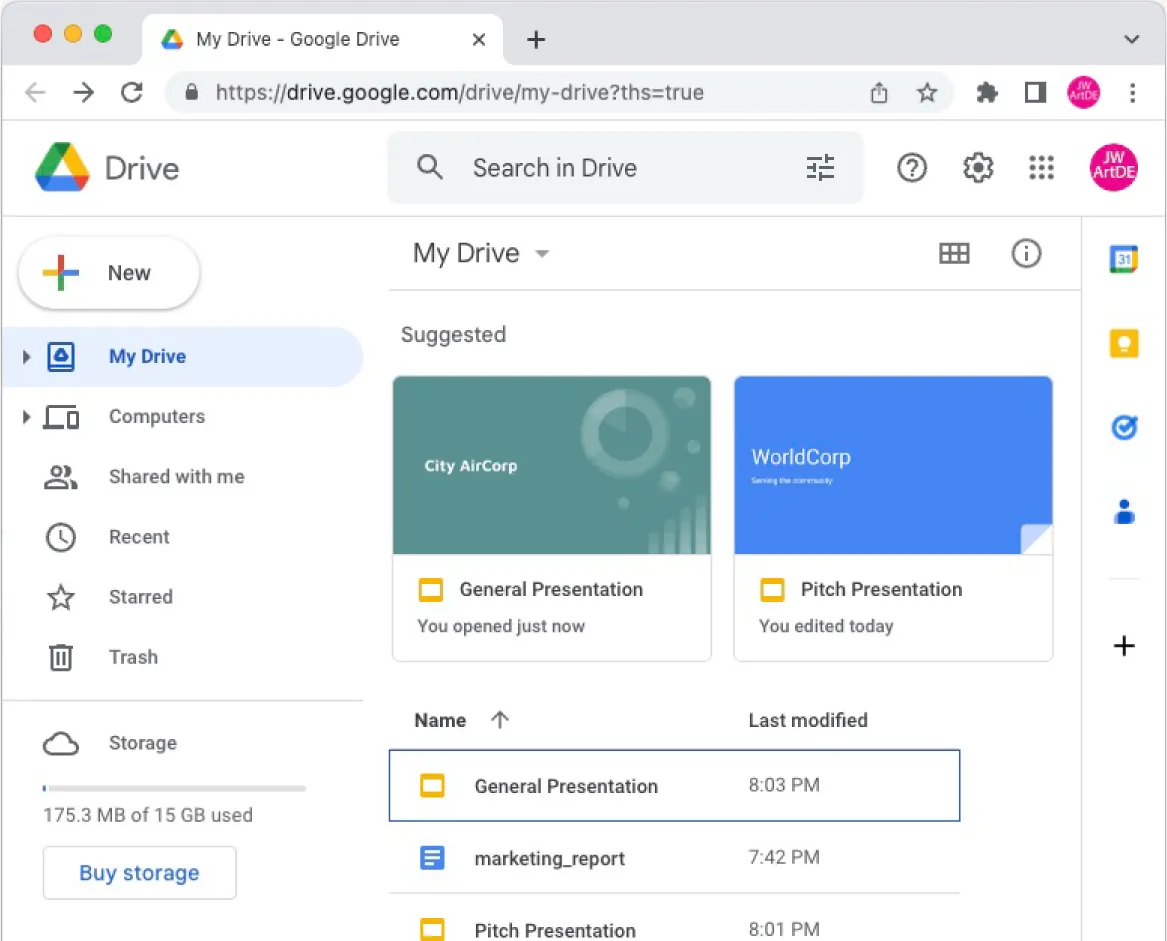The width and height of the screenshot is (1167, 941).
Task: Create a file with New button
Action: 108,272
